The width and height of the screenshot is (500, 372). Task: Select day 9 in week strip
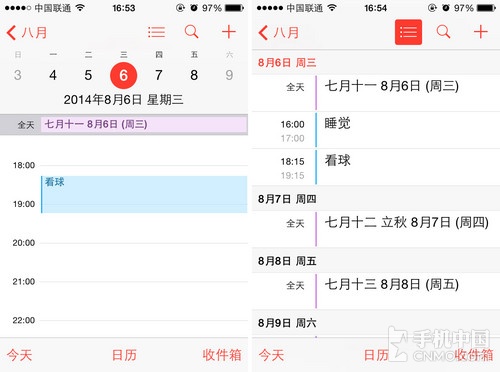(x=229, y=75)
